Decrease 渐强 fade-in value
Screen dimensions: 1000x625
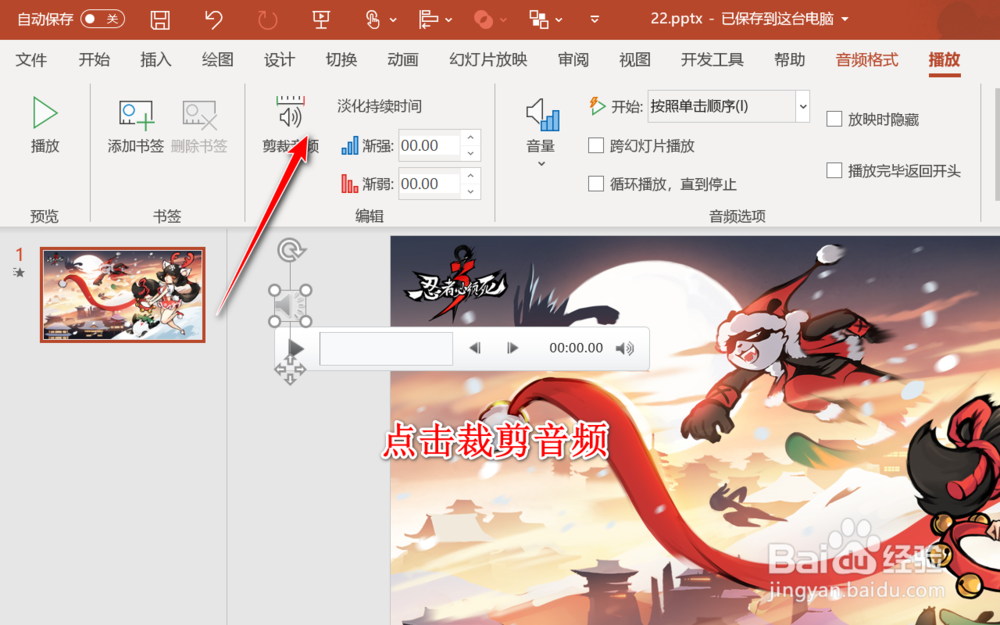click(471, 153)
